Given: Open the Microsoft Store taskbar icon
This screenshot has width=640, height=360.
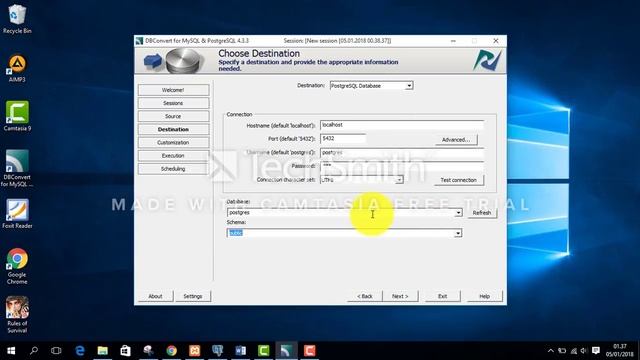Looking at the screenshot, I should pos(125,351).
